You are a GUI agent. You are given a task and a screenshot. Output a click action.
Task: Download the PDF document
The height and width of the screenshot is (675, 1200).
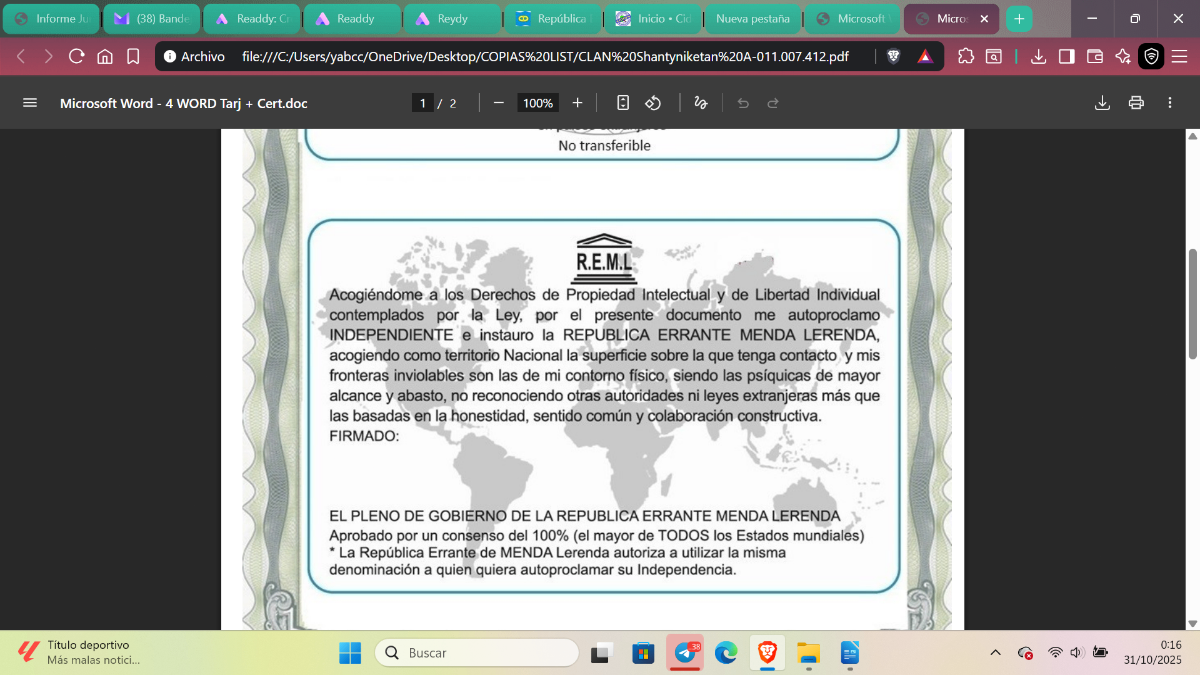(1103, 102)
